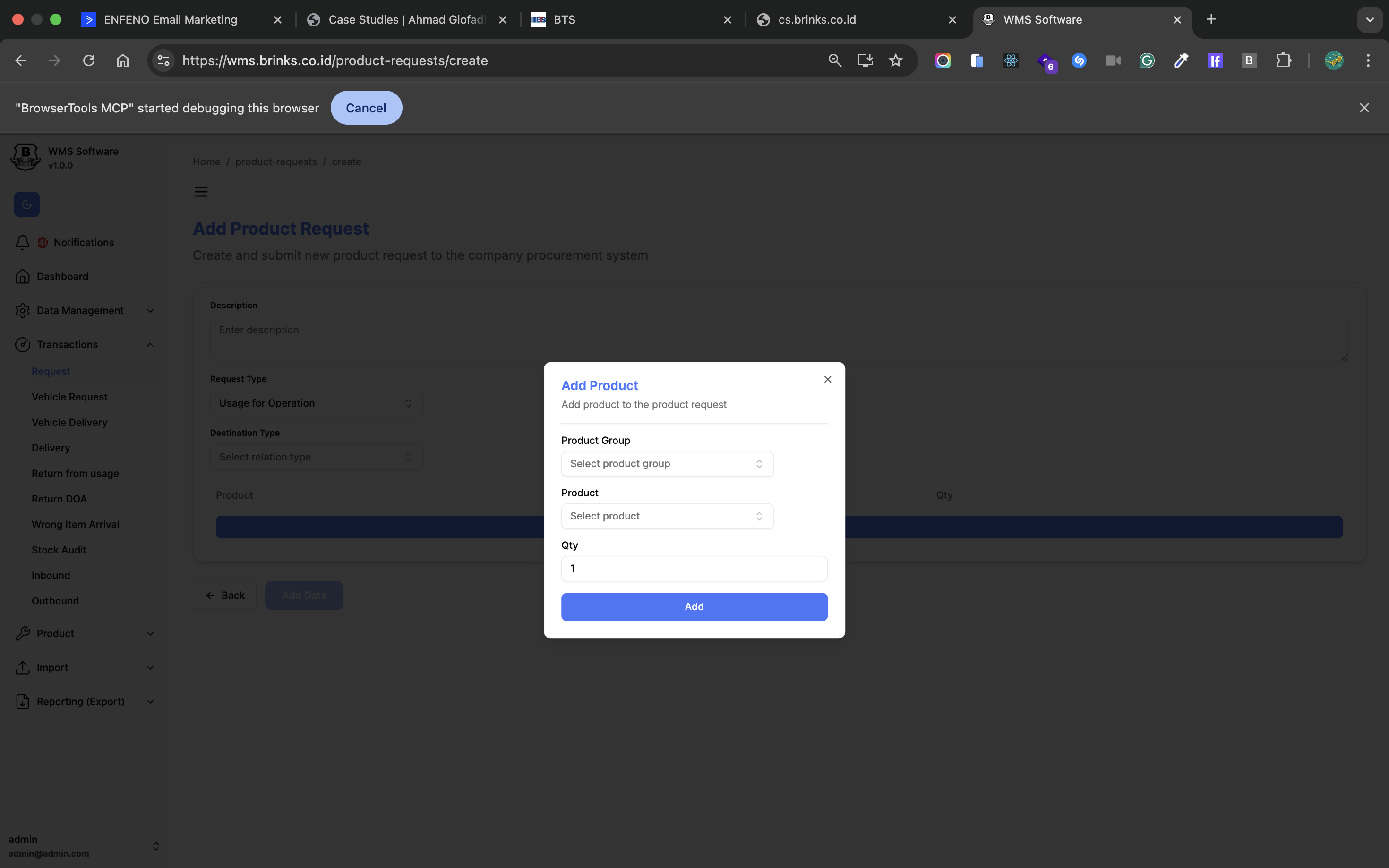Screen dimensions: 1389x868
Task: Open Dashboard via home icon
Action: point(22,276)
